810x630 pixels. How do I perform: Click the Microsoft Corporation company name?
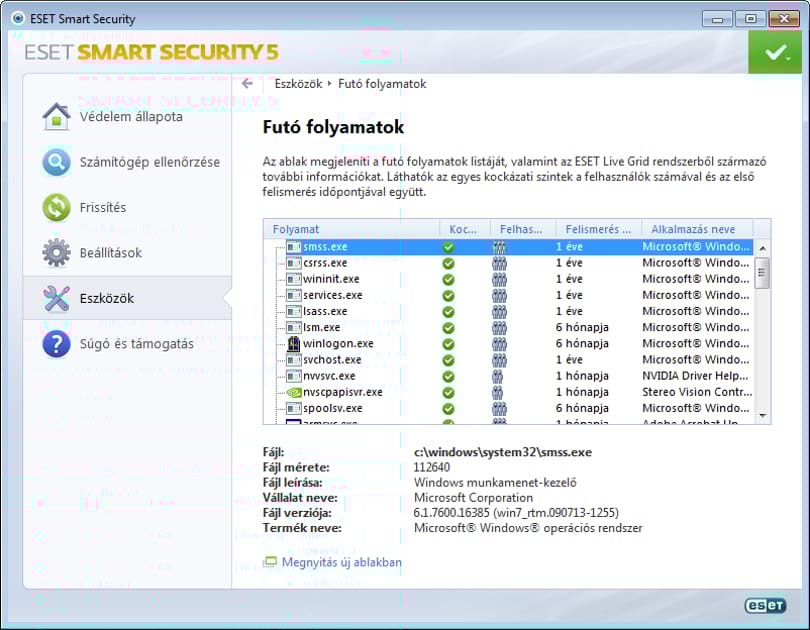pyautogui.click(x=473, y=498)
